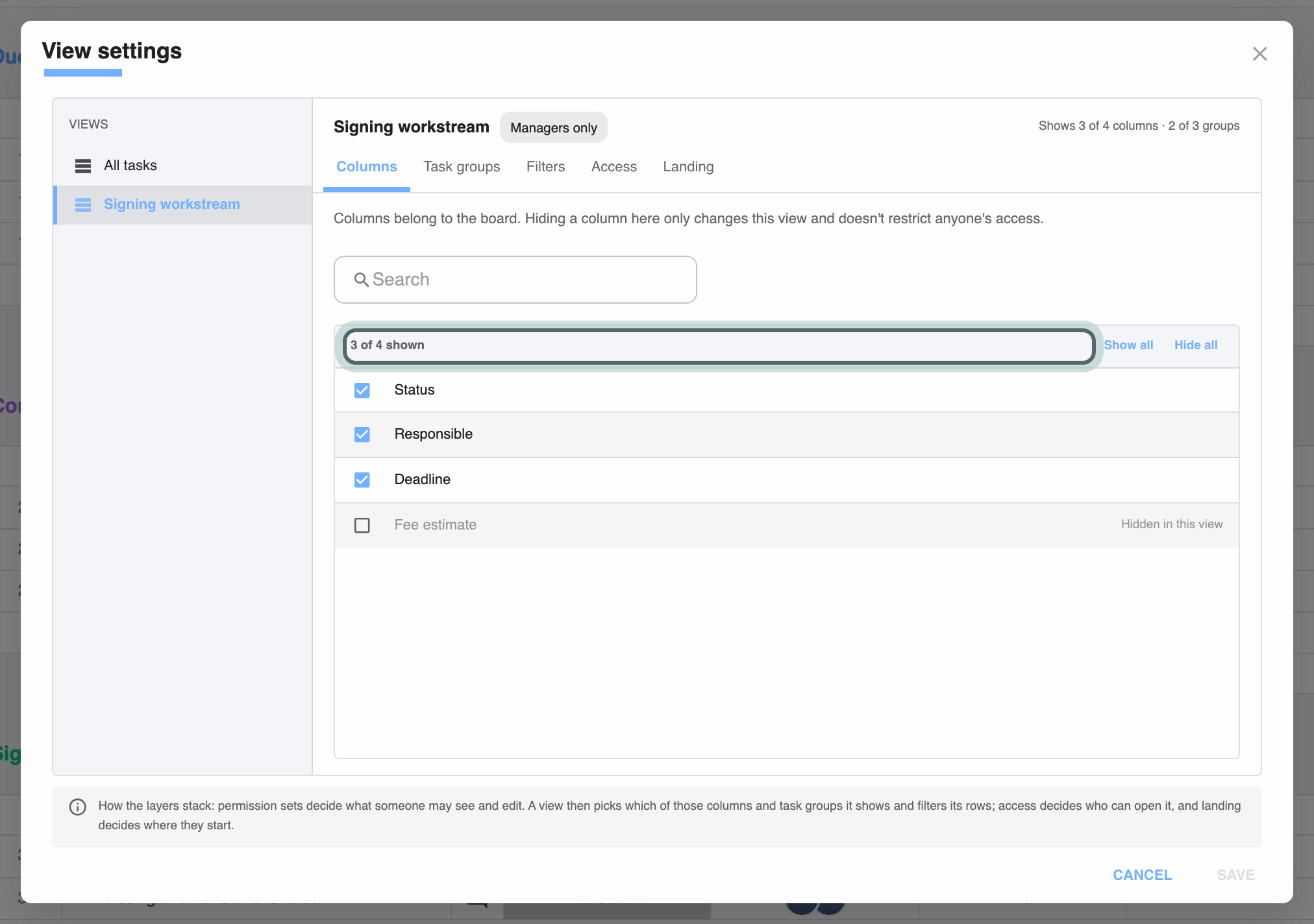Click the Managers only badge

click(554, 128)
